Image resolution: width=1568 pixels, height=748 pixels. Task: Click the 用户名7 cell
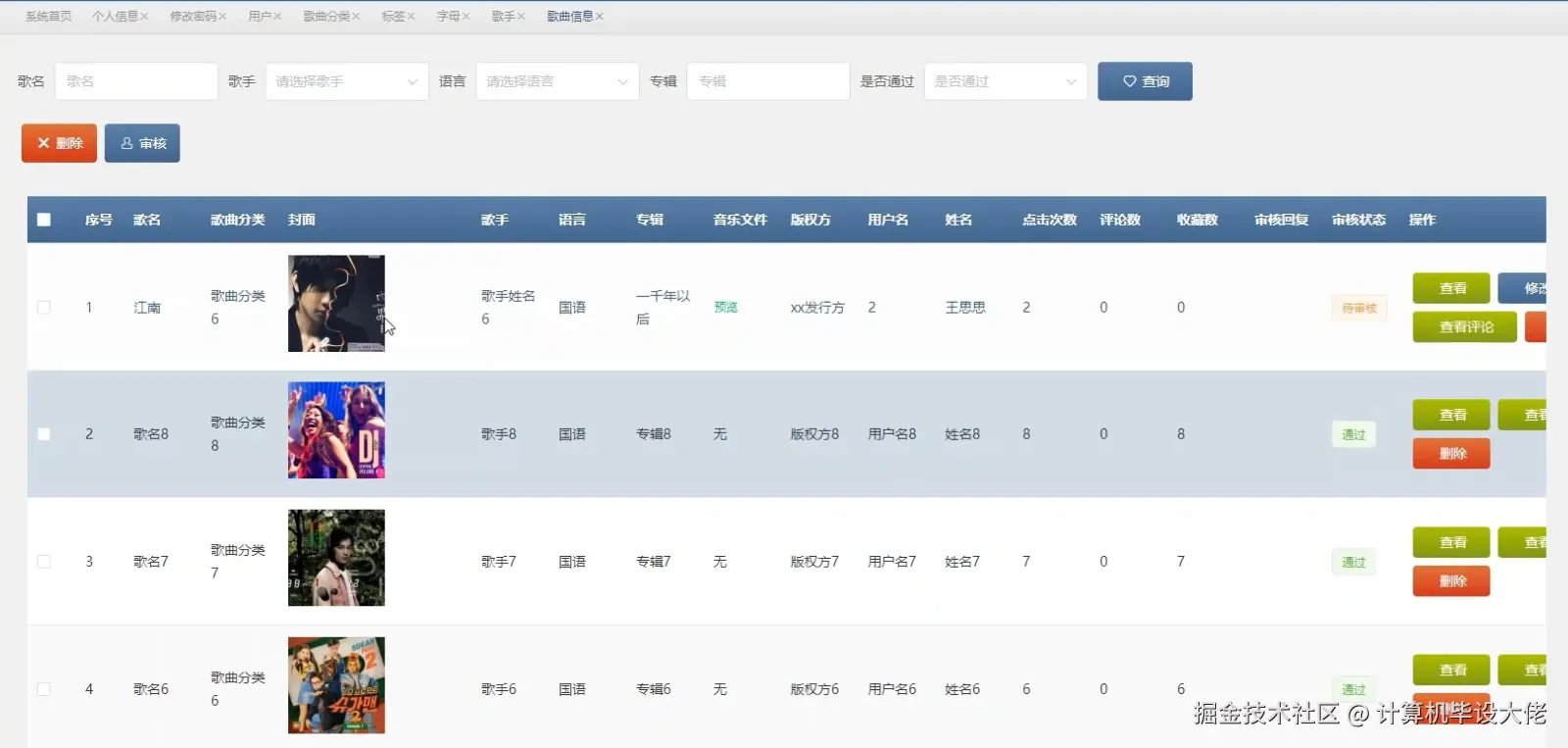pyautogui.click(x=892, y=562)
